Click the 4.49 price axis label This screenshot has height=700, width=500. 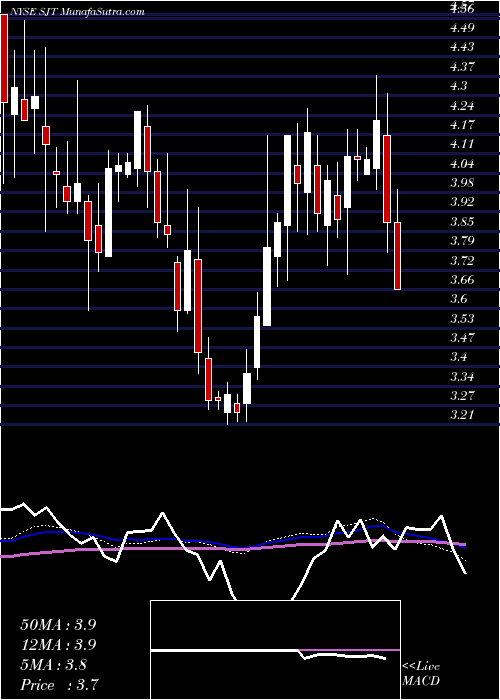[462, 28]
